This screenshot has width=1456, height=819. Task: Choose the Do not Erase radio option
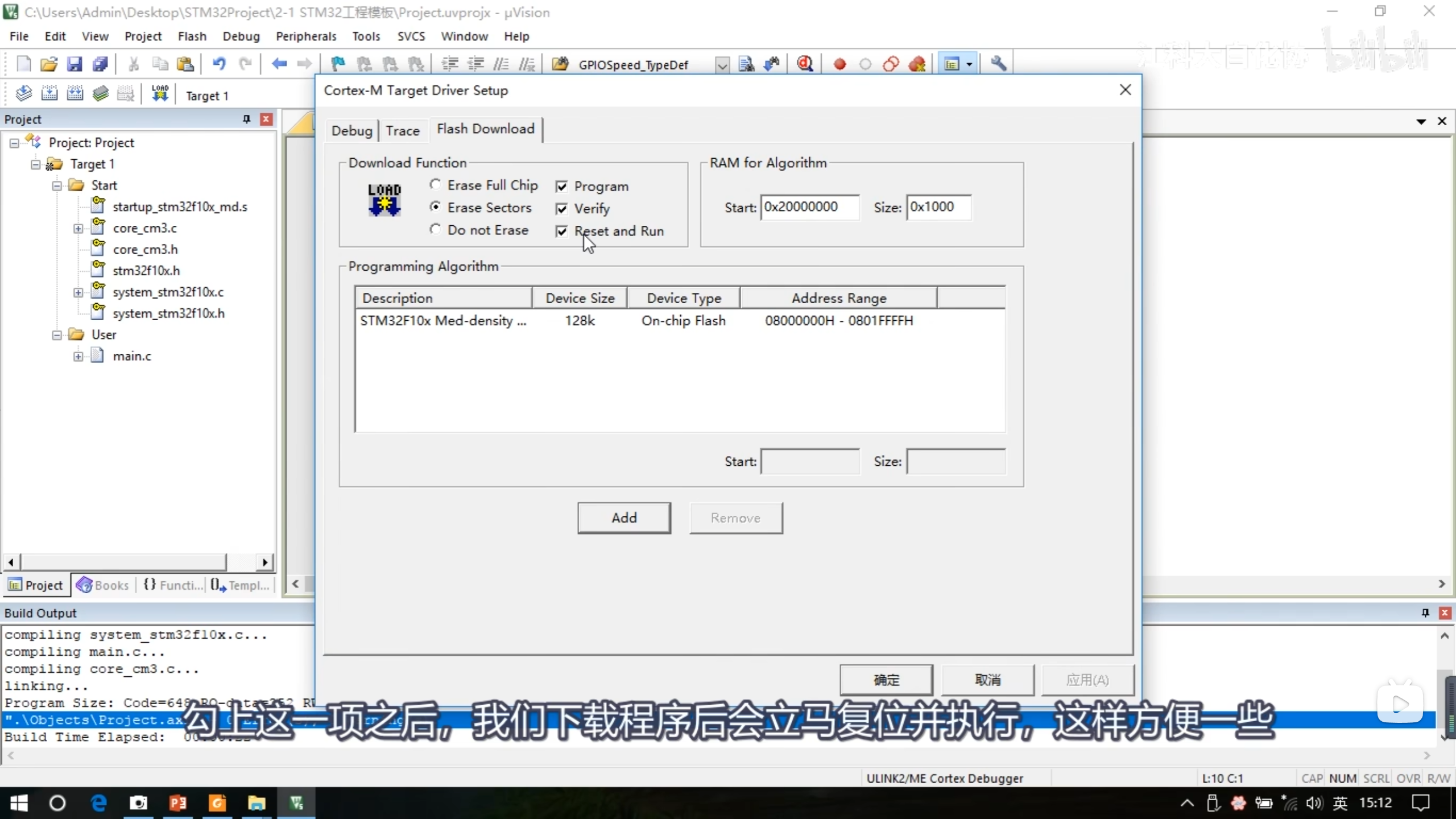point(435,229)
